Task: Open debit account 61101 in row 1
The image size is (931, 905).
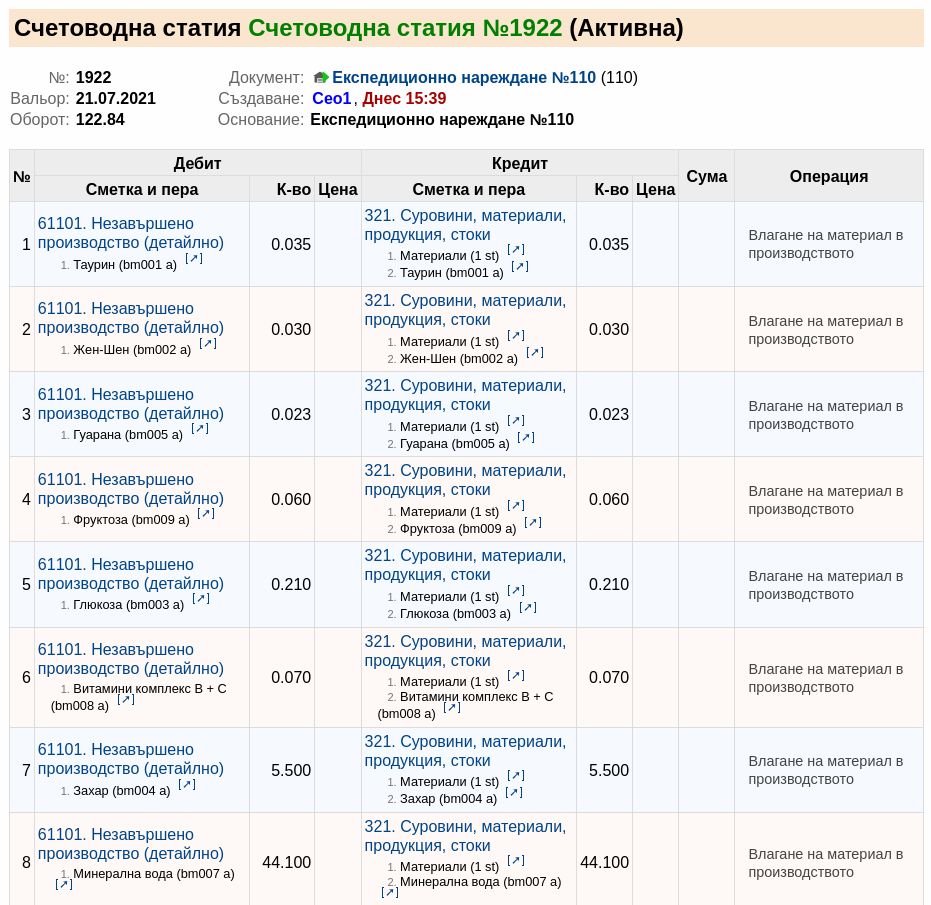Action: click(131, 233)
